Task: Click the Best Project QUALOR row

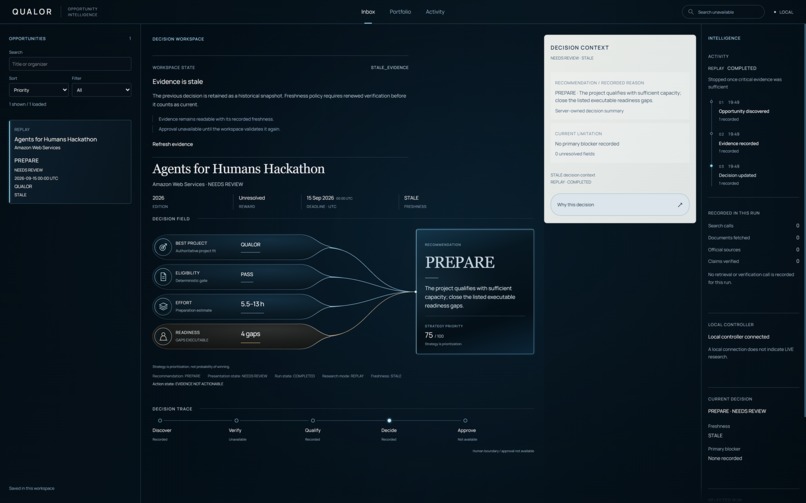Action: (x=241, y=247)
